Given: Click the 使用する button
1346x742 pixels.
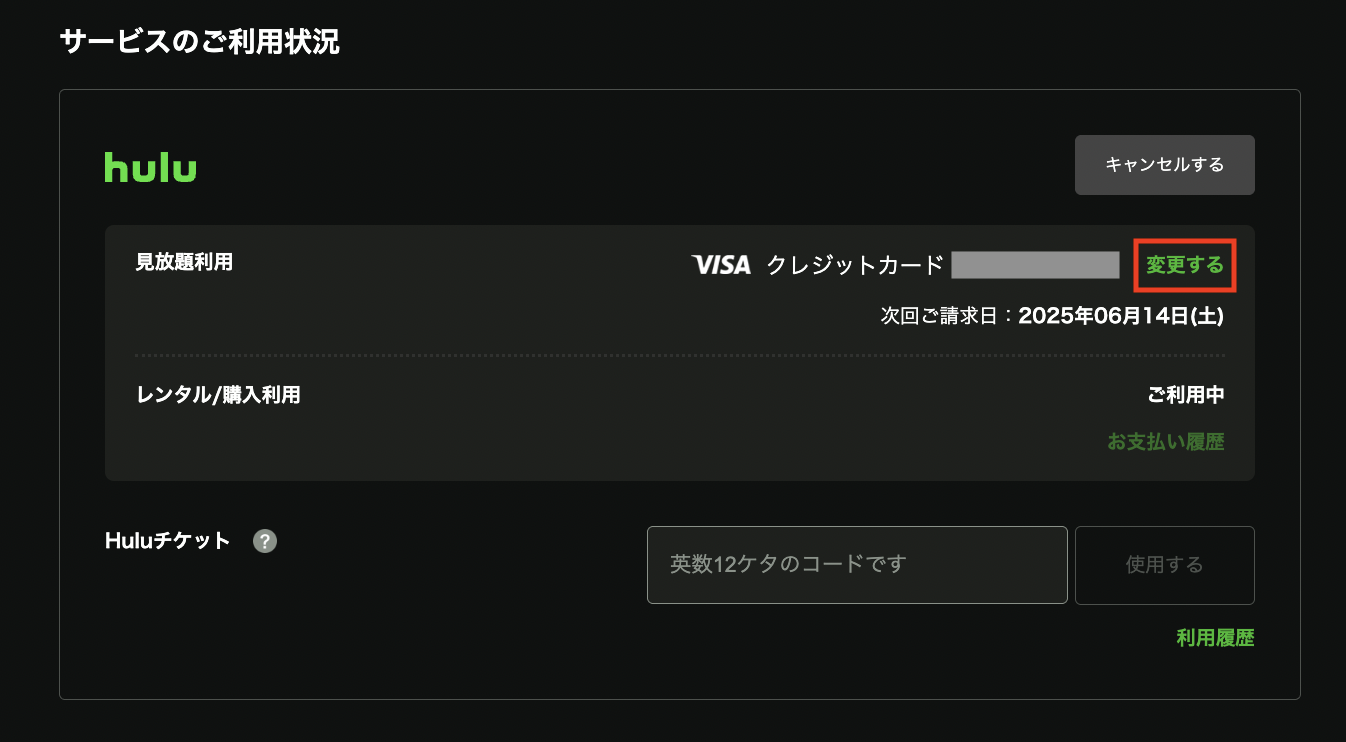Looking at the screenshot, I should (x=1164, y=565).
